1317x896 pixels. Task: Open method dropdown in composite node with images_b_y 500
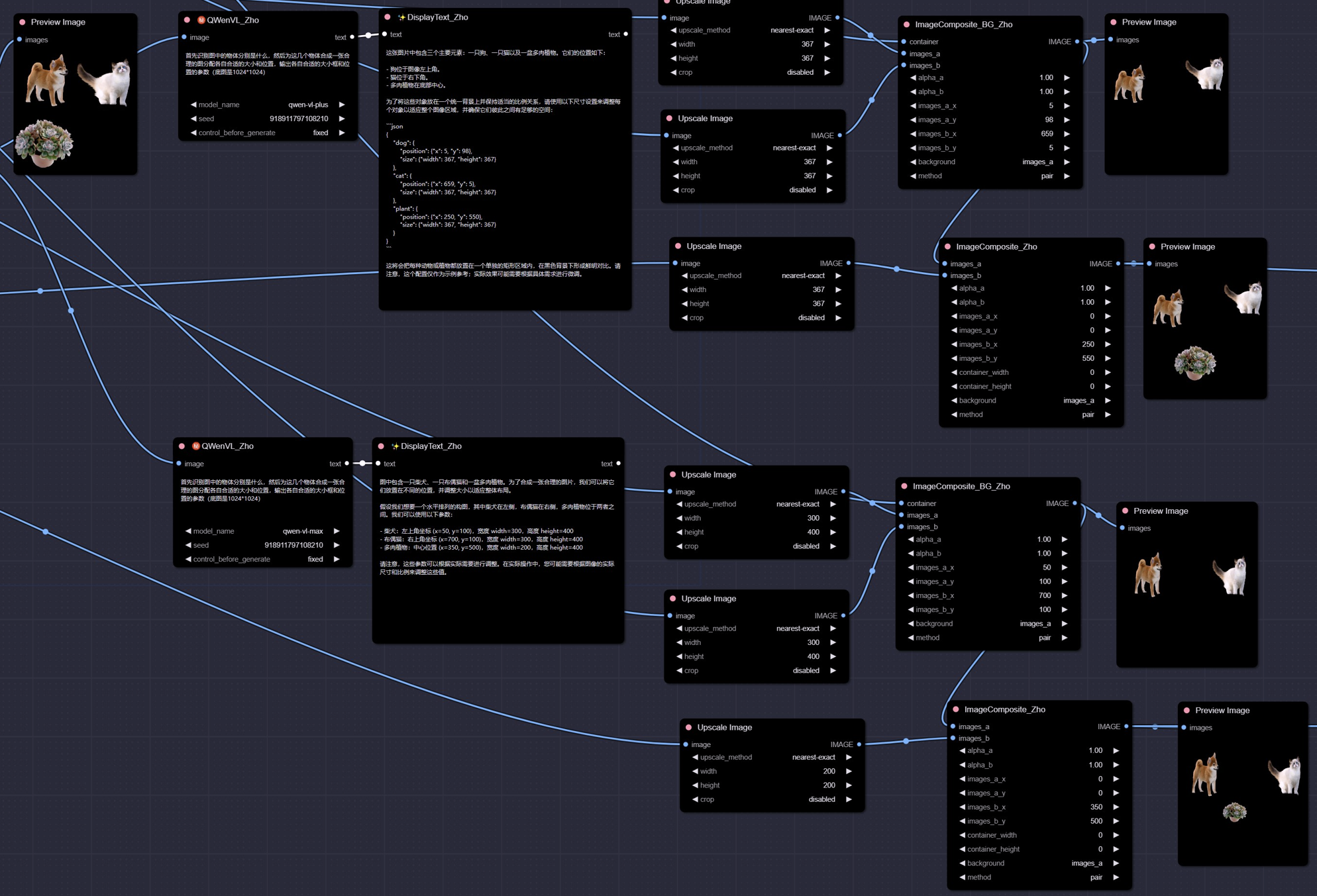click(x=1039, y=877)
